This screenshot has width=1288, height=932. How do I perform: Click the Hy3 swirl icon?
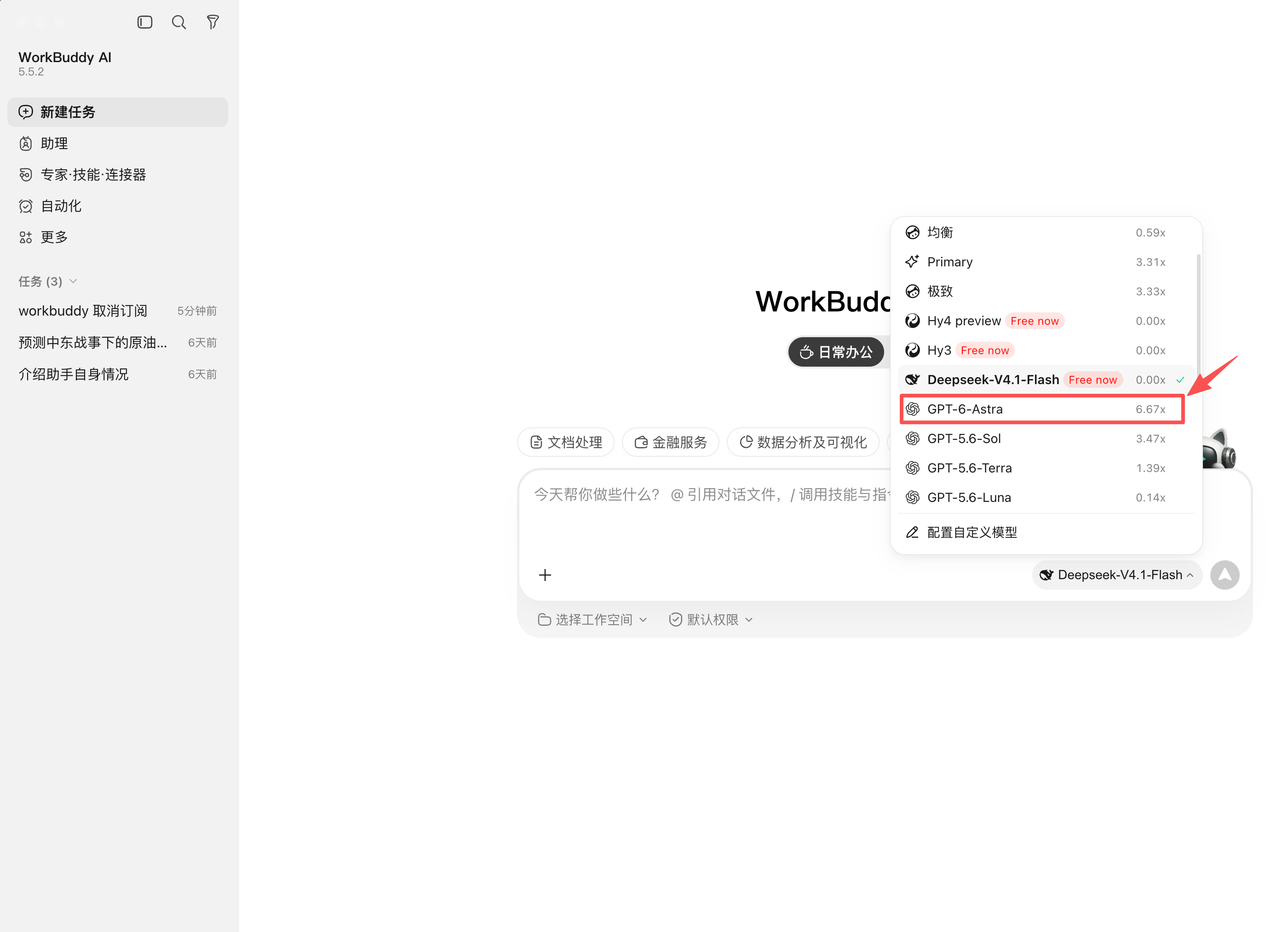click(912, 351)
